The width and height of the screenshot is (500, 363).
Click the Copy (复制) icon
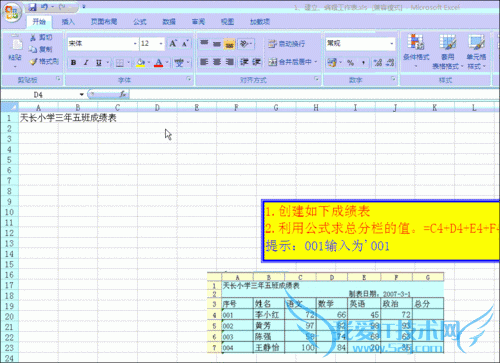33,49
